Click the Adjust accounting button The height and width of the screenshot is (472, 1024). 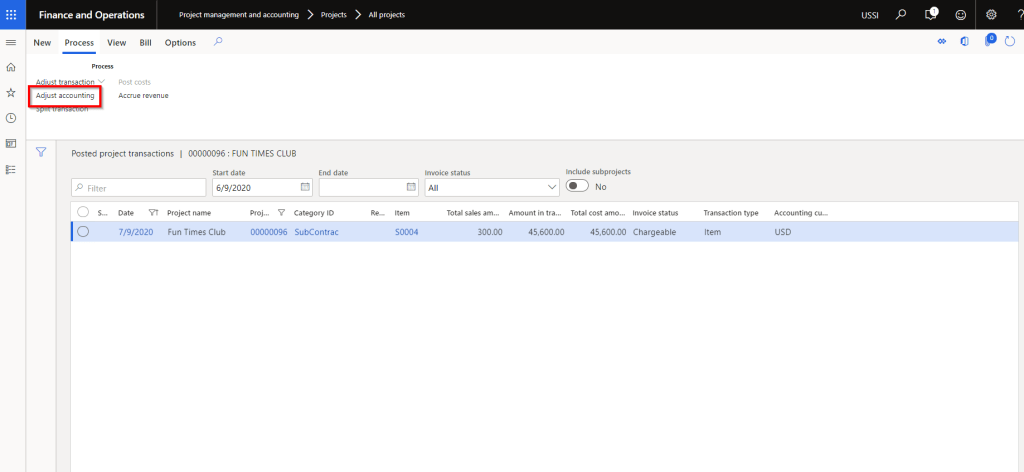[x=65, y=96]
